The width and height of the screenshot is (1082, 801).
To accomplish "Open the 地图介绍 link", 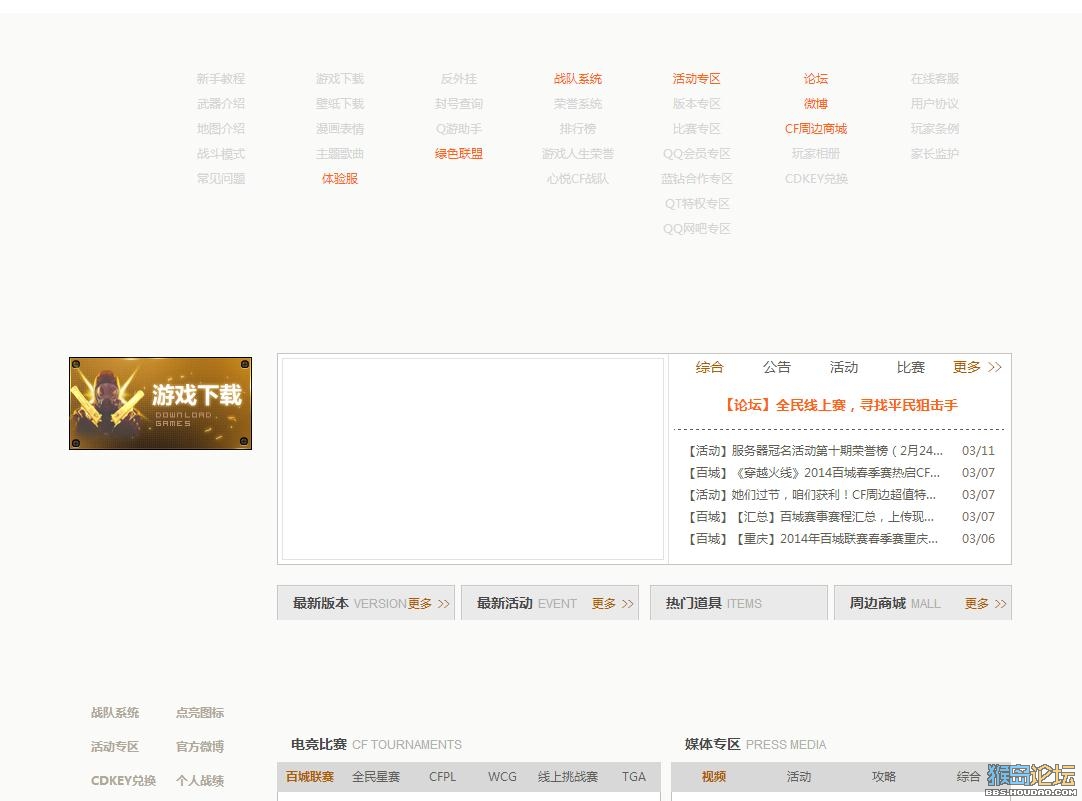I will click(x=221, y=128).
